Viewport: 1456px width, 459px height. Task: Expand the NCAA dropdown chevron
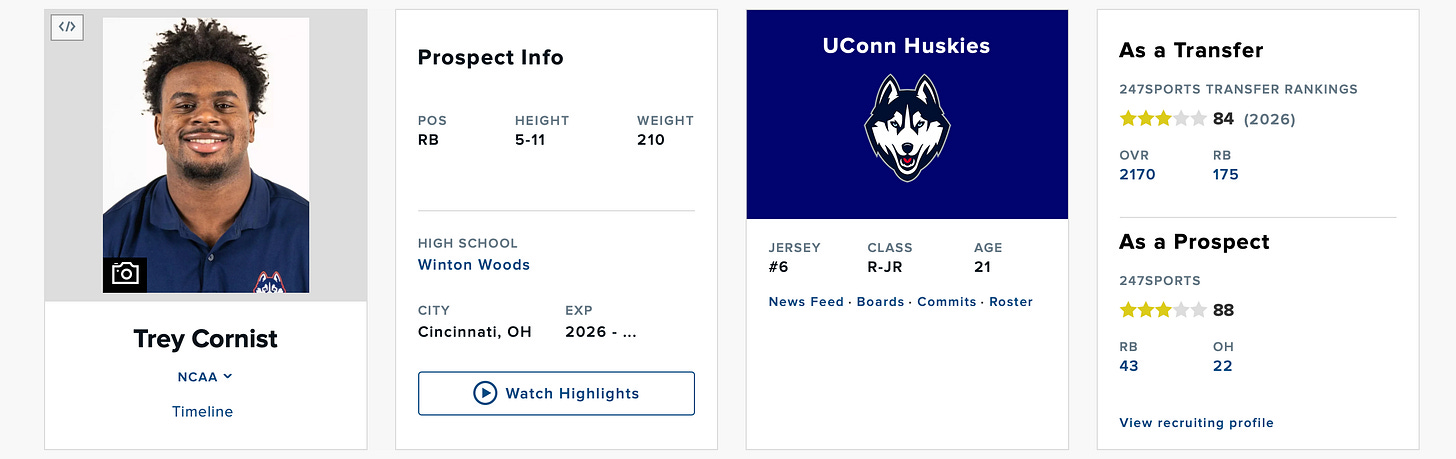pyautogui.click(x=228, y=377)
